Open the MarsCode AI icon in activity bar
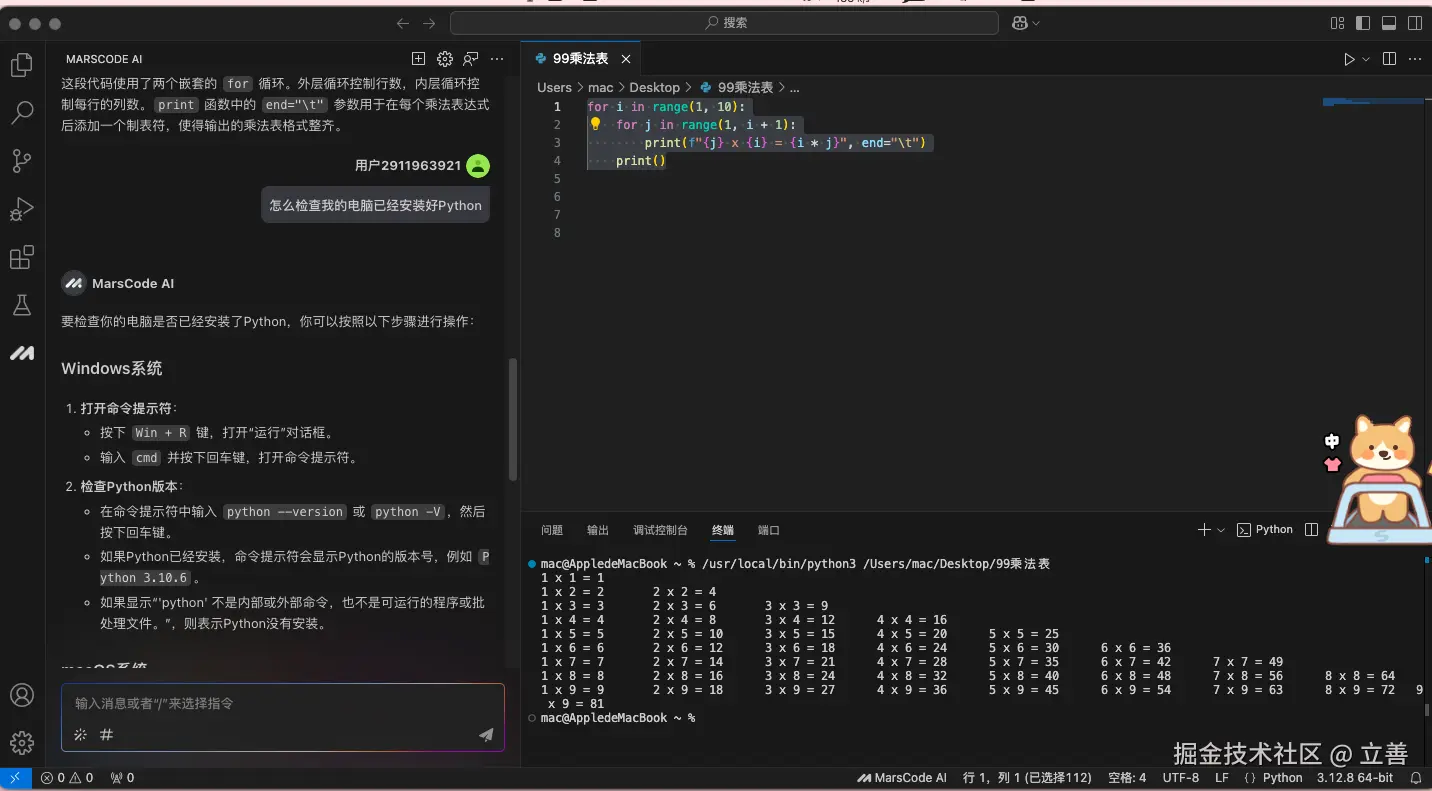 (x=22, y=352)
